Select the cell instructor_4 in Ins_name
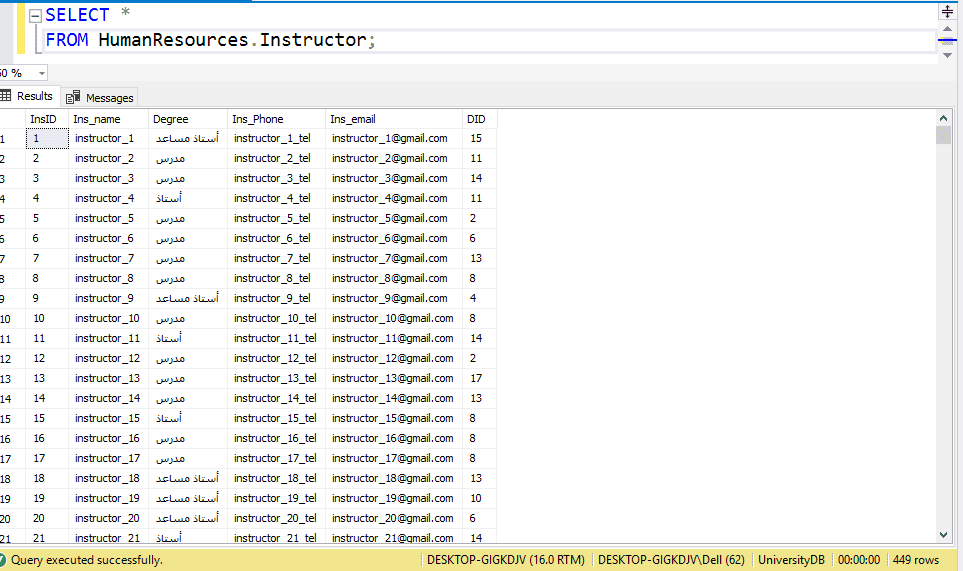 tap(109, 198)
